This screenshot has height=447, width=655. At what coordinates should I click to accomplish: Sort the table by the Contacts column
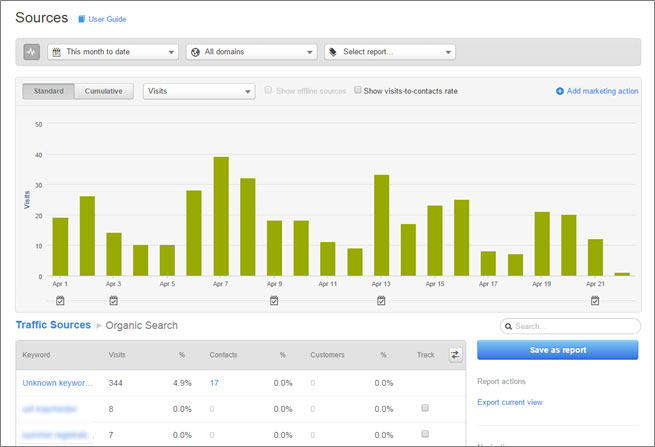pyautogui.click(x=223, y=355)
